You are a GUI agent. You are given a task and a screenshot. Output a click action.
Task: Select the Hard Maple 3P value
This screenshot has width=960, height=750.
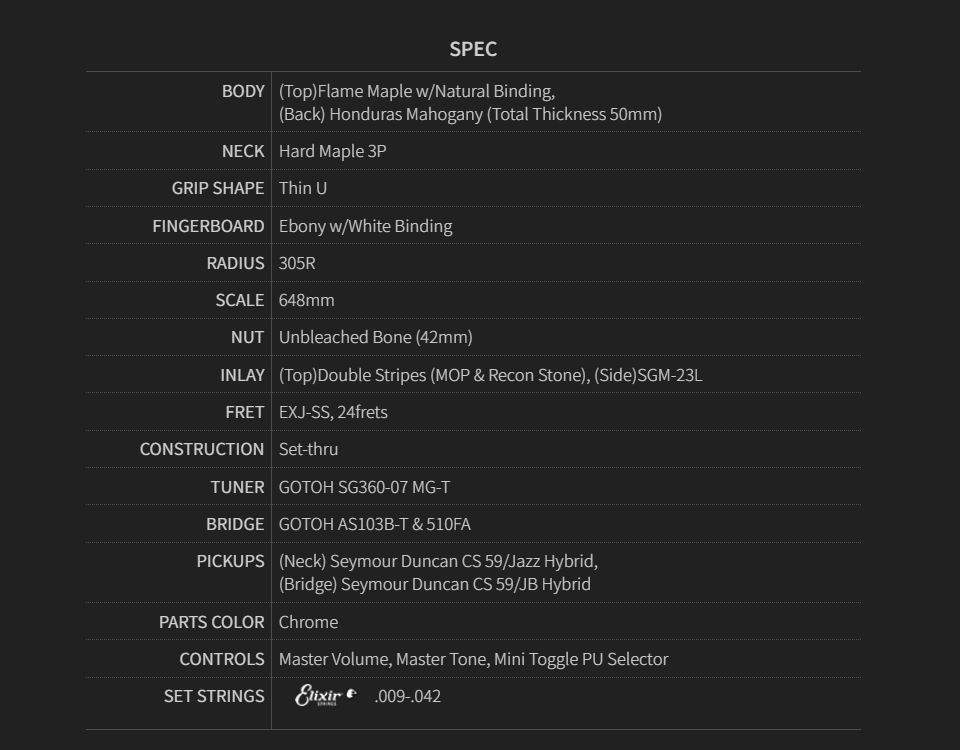332,151
